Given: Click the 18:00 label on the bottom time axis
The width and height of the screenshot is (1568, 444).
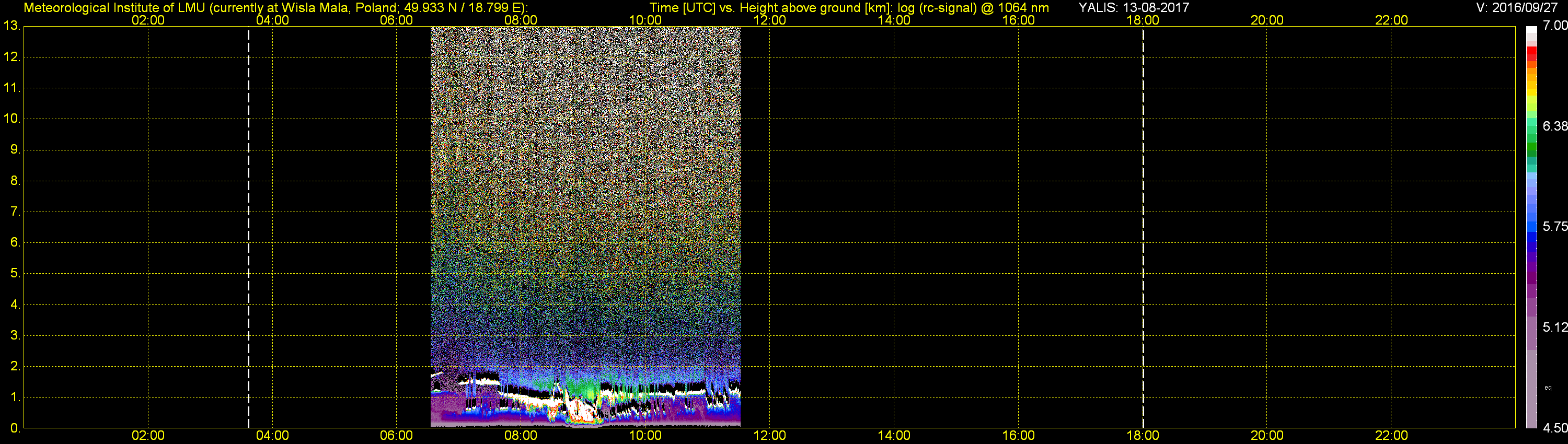Looking at the screenshot, I should tap(1143, 436).
